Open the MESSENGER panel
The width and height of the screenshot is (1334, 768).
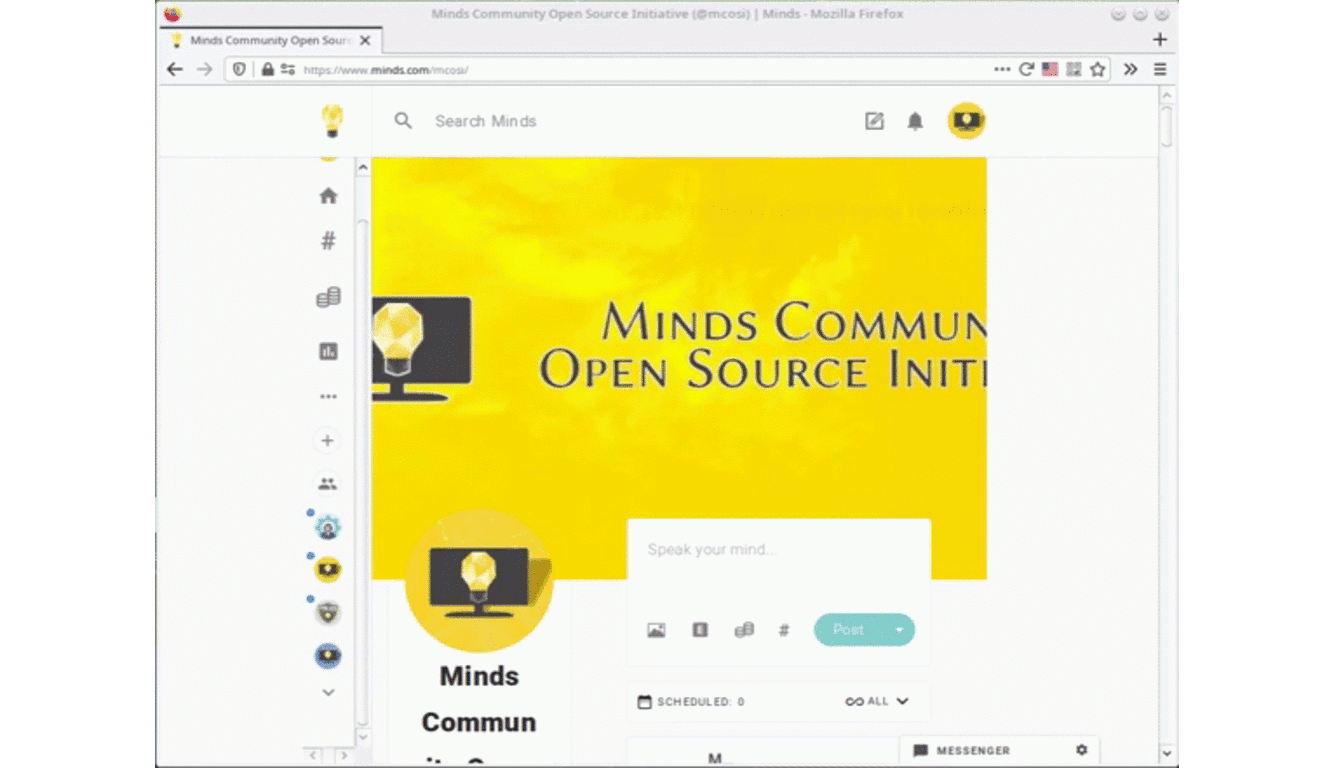[961, 750]
